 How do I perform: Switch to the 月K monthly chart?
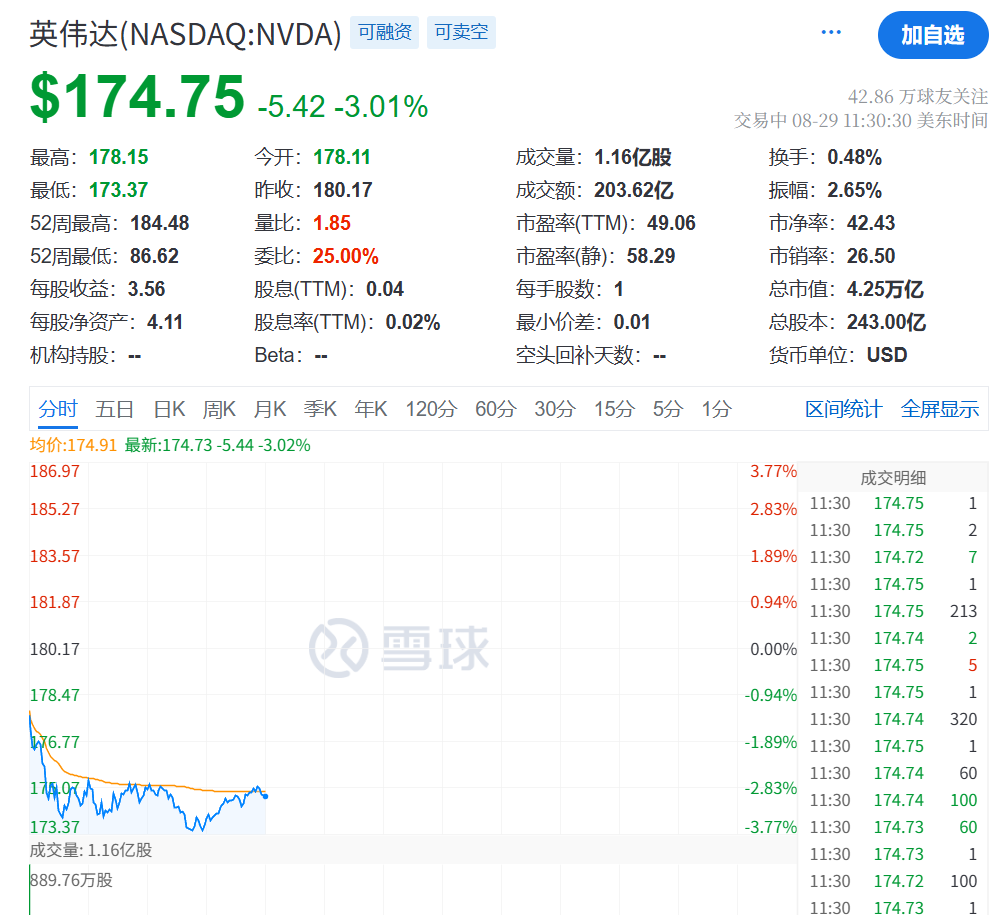270,408
